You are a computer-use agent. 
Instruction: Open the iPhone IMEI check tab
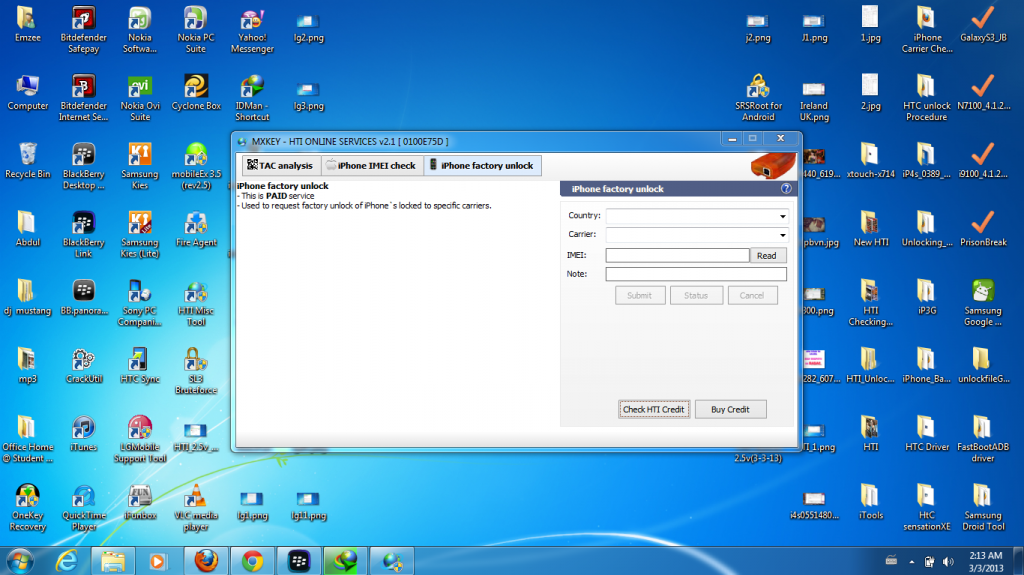pos(372,165)
